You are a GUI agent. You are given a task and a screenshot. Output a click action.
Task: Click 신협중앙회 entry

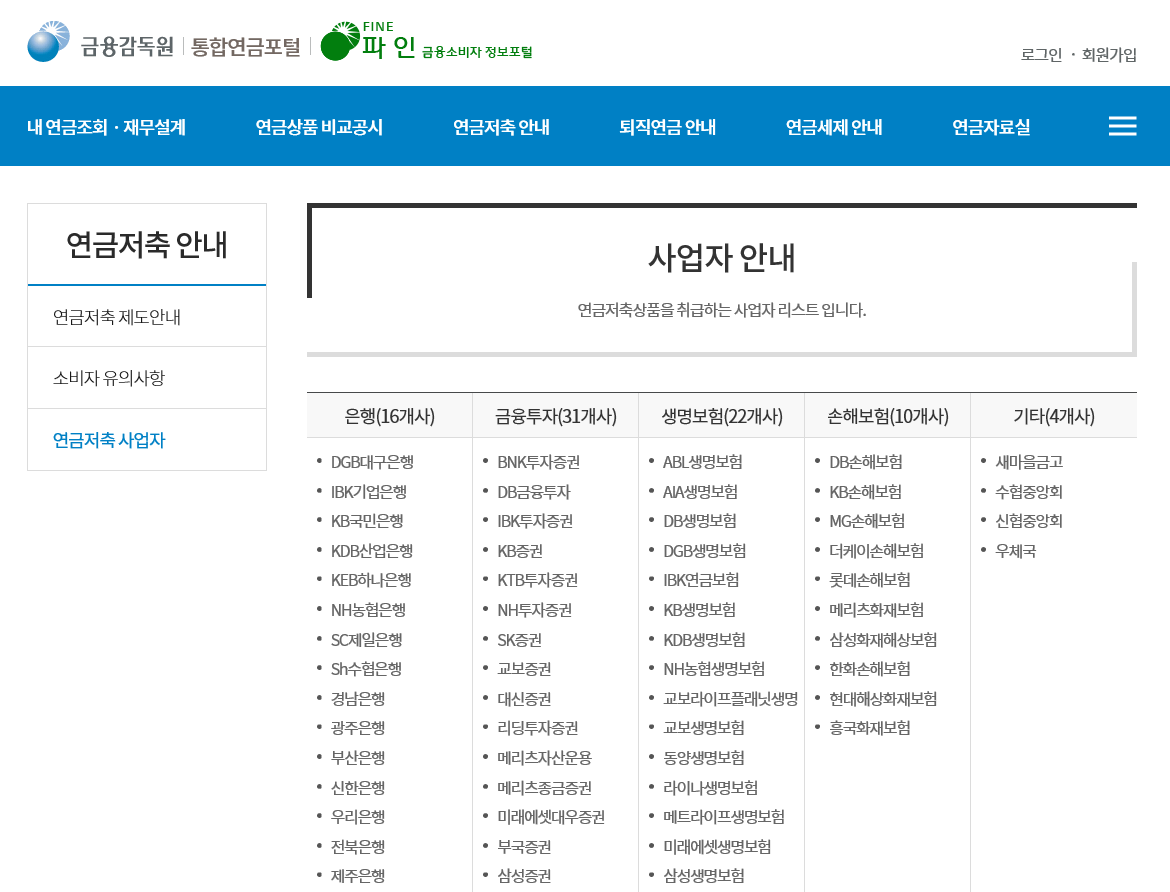pos(1029,521)
